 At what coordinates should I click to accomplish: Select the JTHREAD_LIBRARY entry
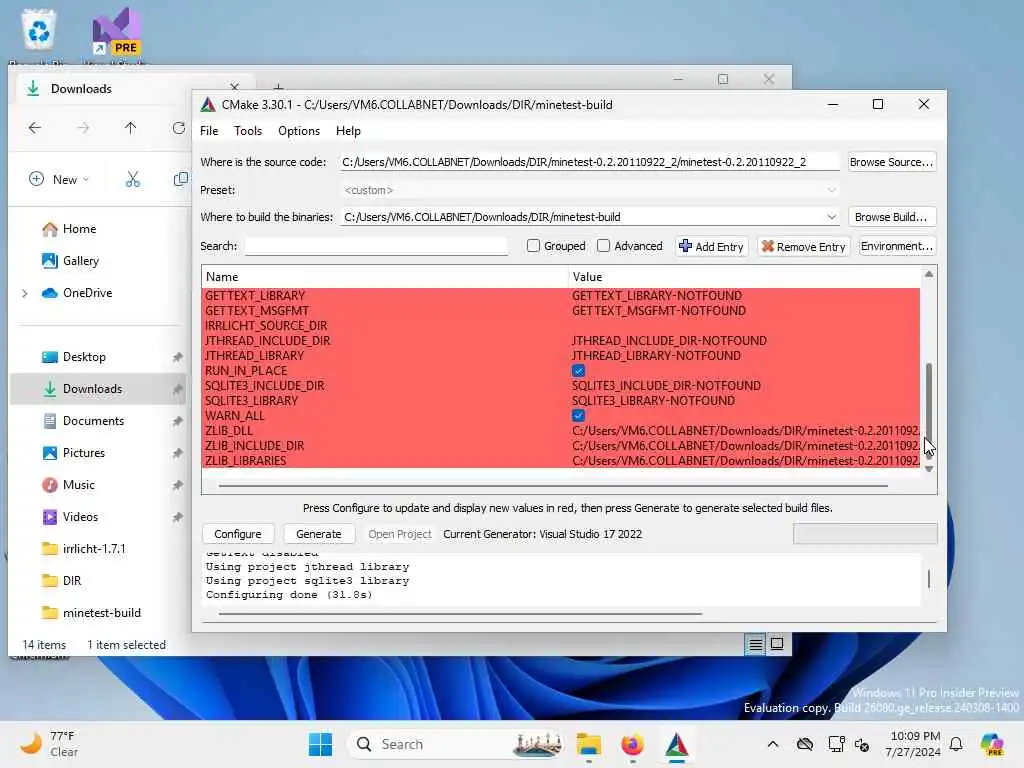pos(254,355)
